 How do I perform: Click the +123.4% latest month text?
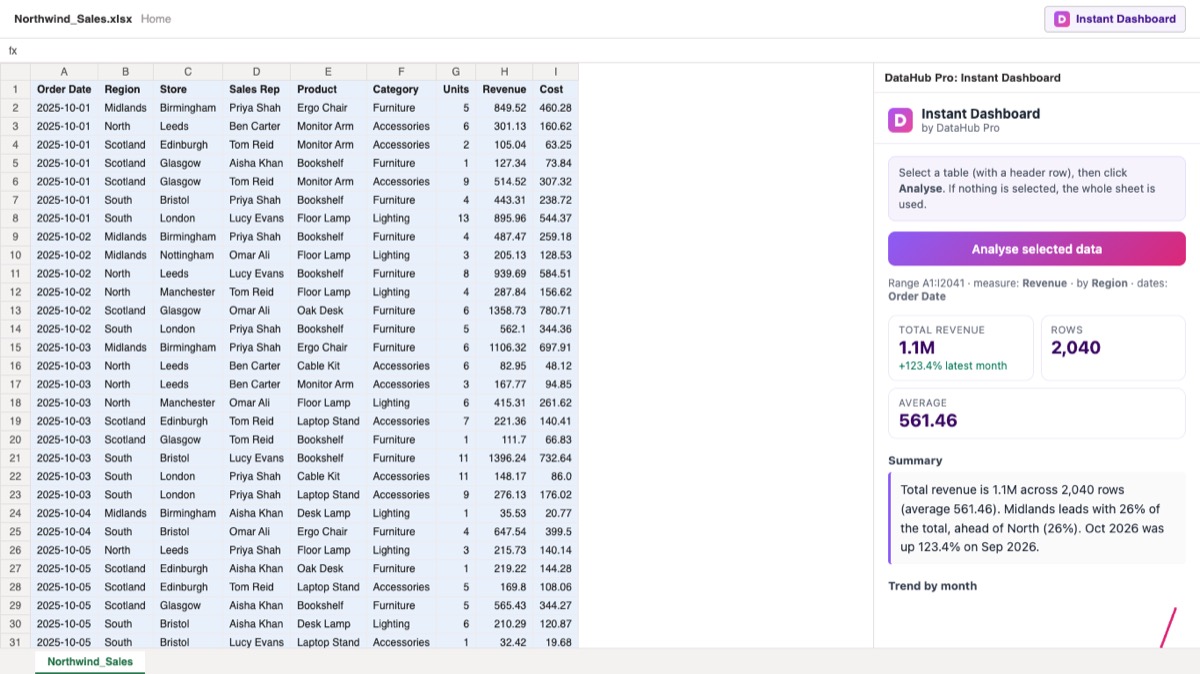point(953,366)
